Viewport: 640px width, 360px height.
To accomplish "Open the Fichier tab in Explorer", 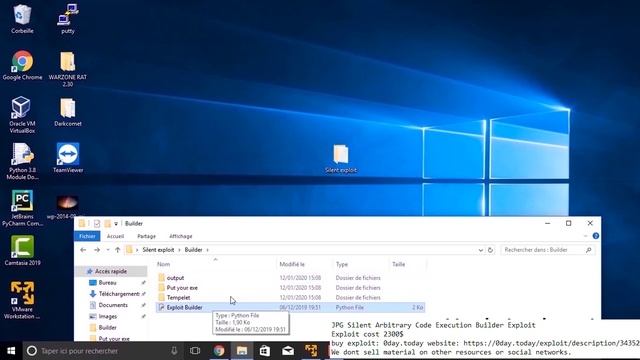I will click(x=87, y=236).
